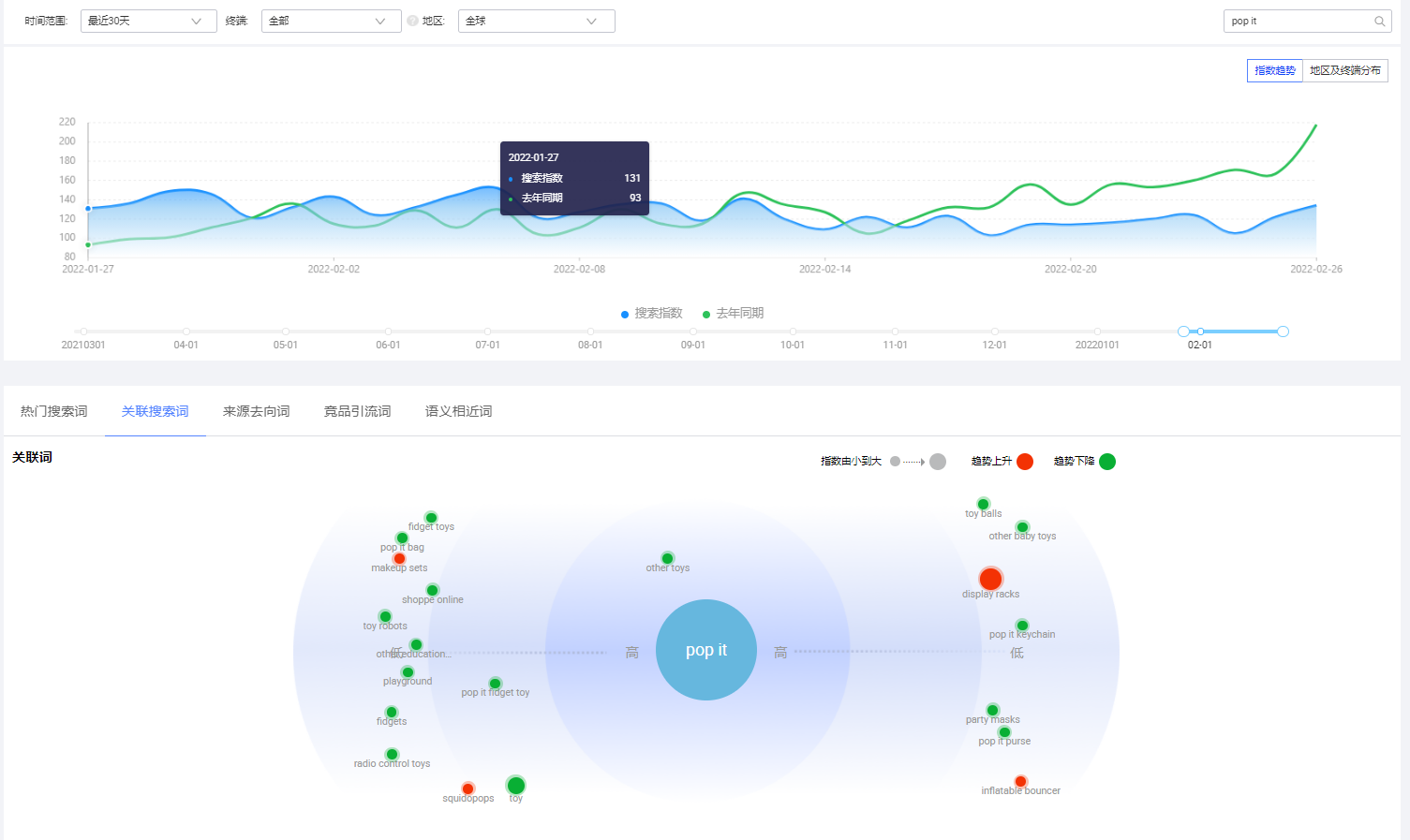
Task: Open the 来源去向词 tab
Action: [256, 411]
